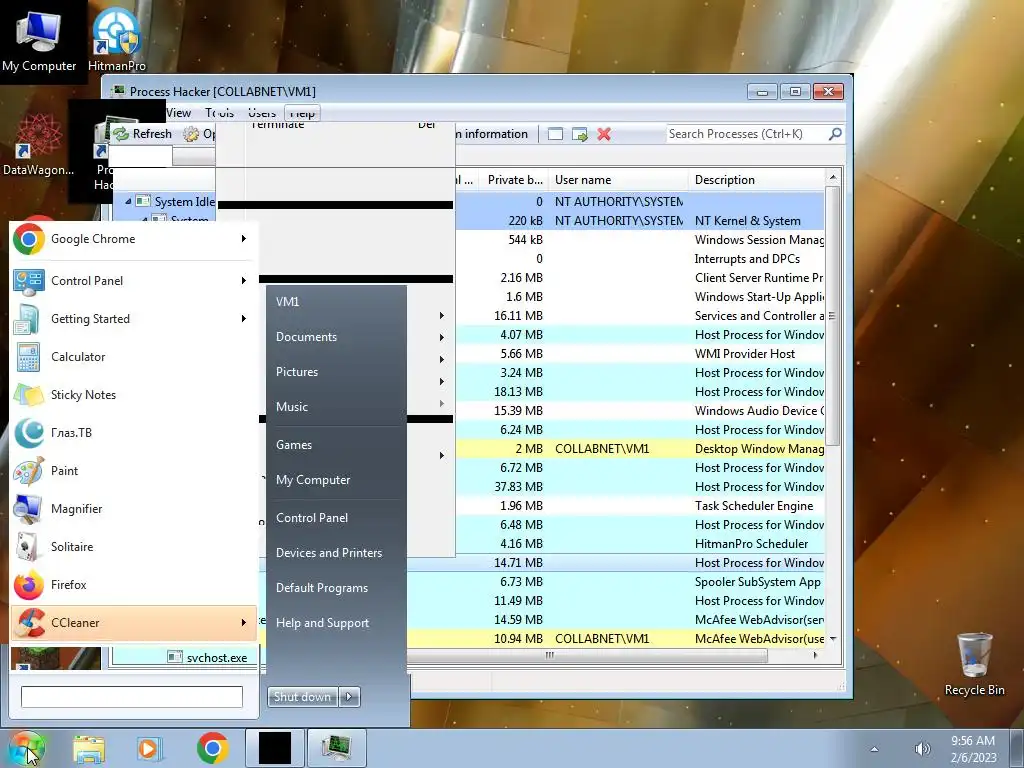The width and height of the screenshot is (1024, 768).
Task: Expand the CCleaner submenu arrow
Action: click(x=244, y=623)
